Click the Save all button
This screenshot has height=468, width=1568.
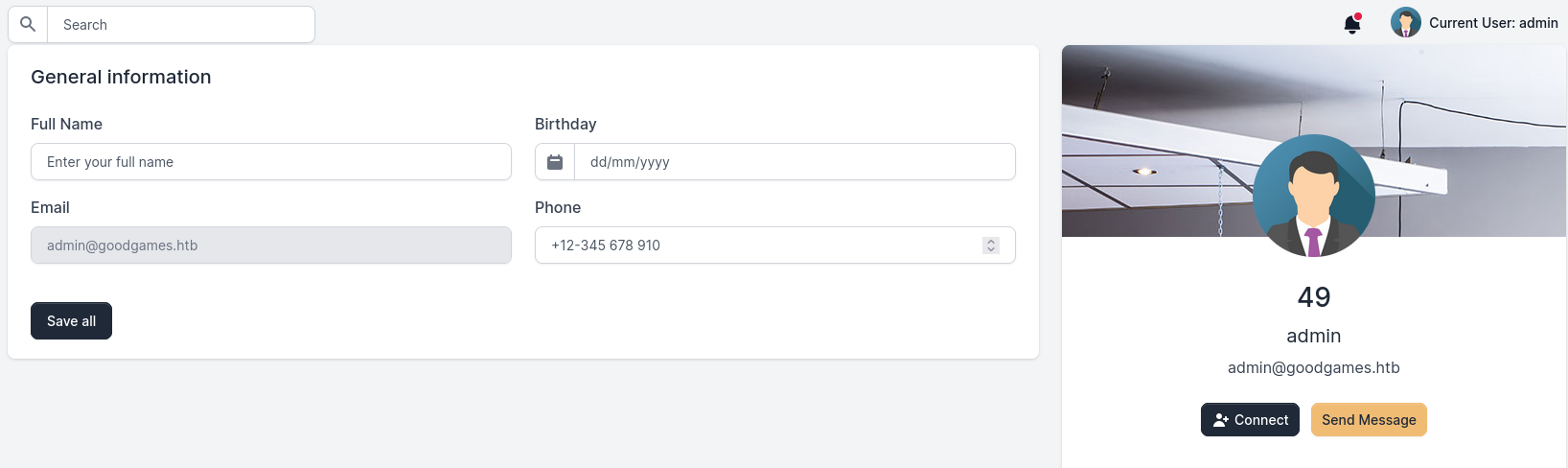(71, 321)
